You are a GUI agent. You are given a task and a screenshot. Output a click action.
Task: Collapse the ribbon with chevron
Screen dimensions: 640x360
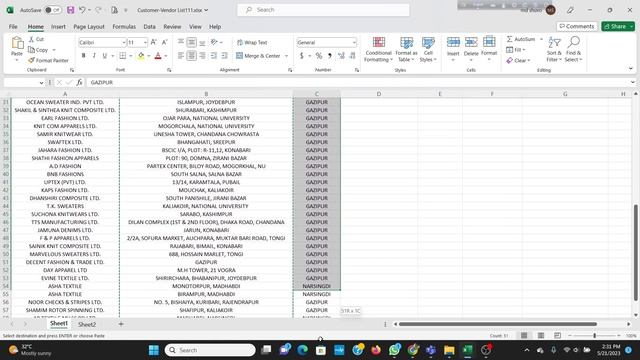631,69
